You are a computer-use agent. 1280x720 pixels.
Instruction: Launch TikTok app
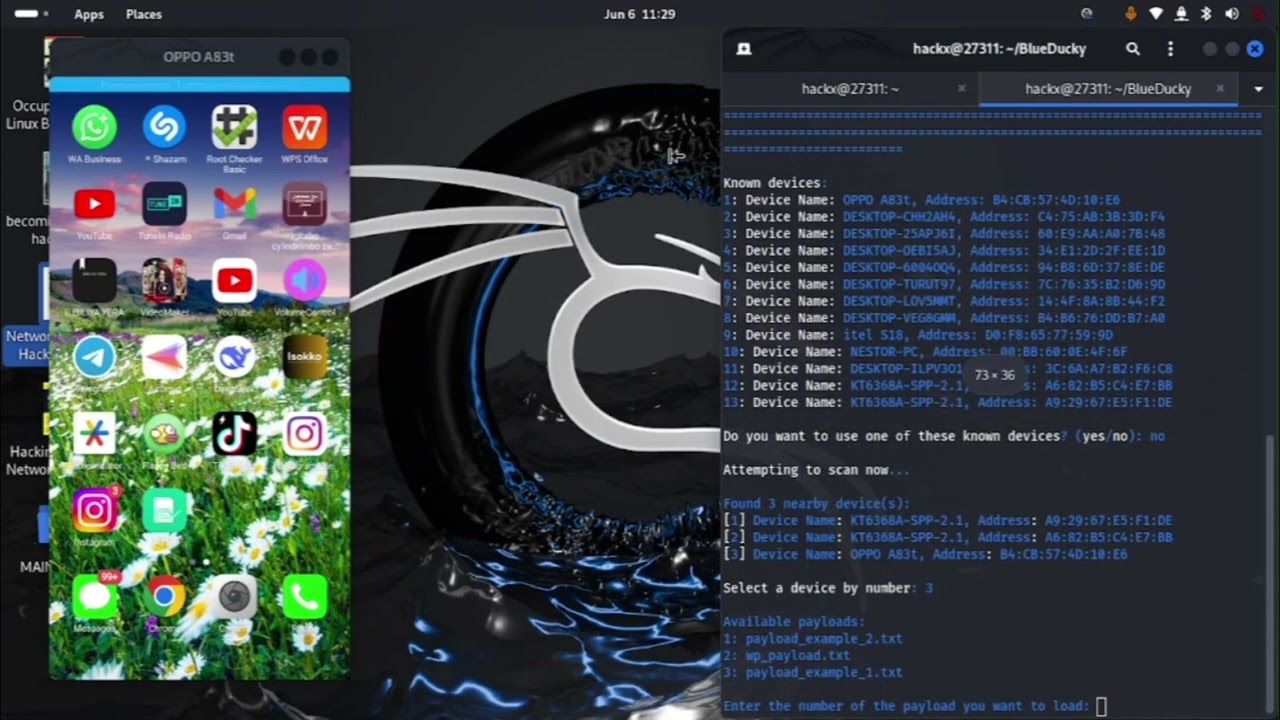pyautogui.click(x=235, y=434)
